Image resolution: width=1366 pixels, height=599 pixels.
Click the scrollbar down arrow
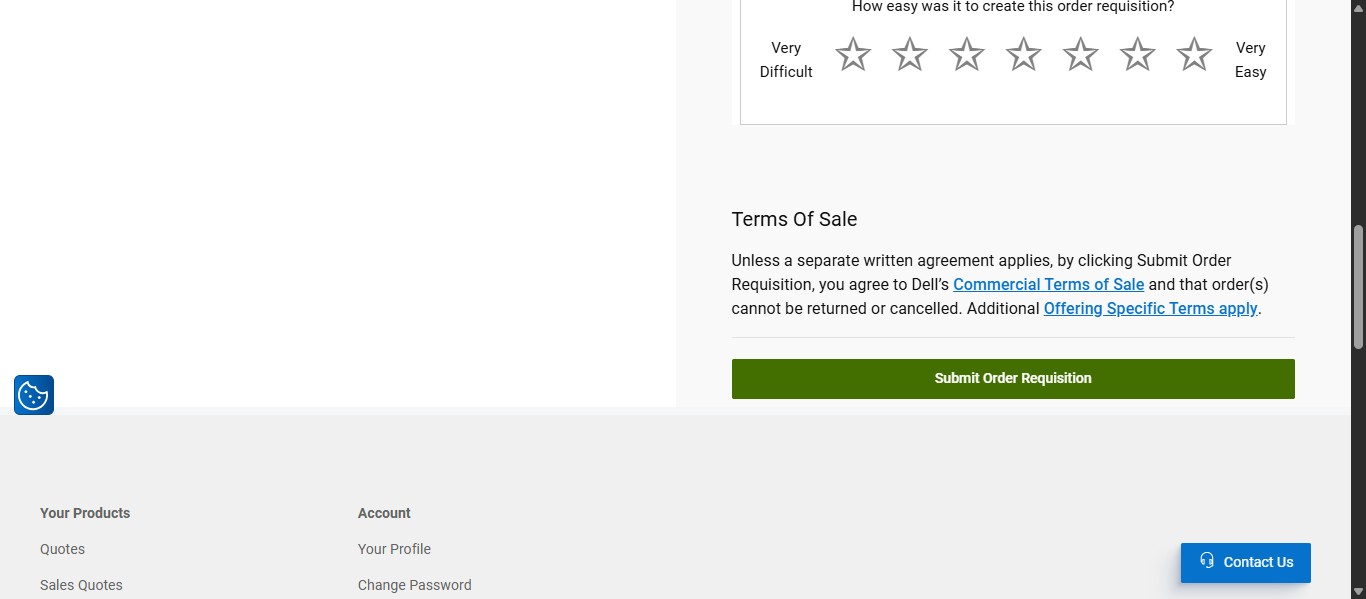point(1358,591)
